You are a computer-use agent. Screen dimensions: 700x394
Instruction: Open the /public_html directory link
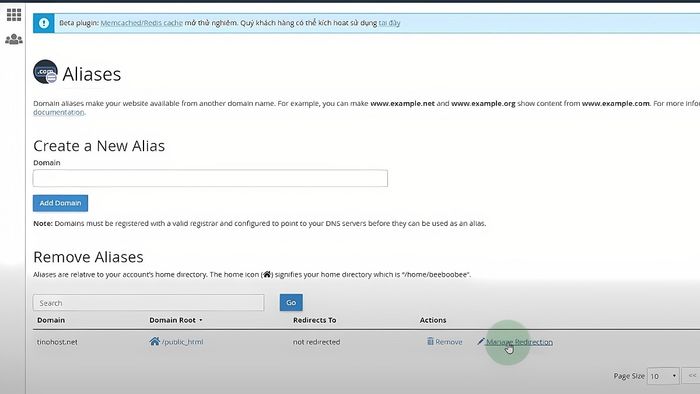(x=182, y=342)
